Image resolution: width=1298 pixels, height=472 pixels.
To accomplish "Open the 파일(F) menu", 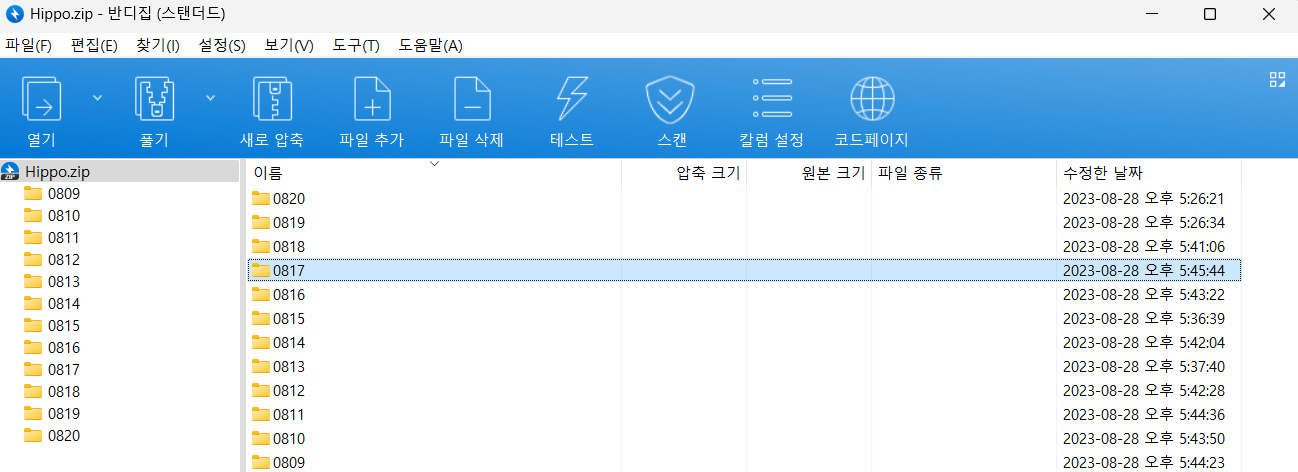I will tap(28, 46).
